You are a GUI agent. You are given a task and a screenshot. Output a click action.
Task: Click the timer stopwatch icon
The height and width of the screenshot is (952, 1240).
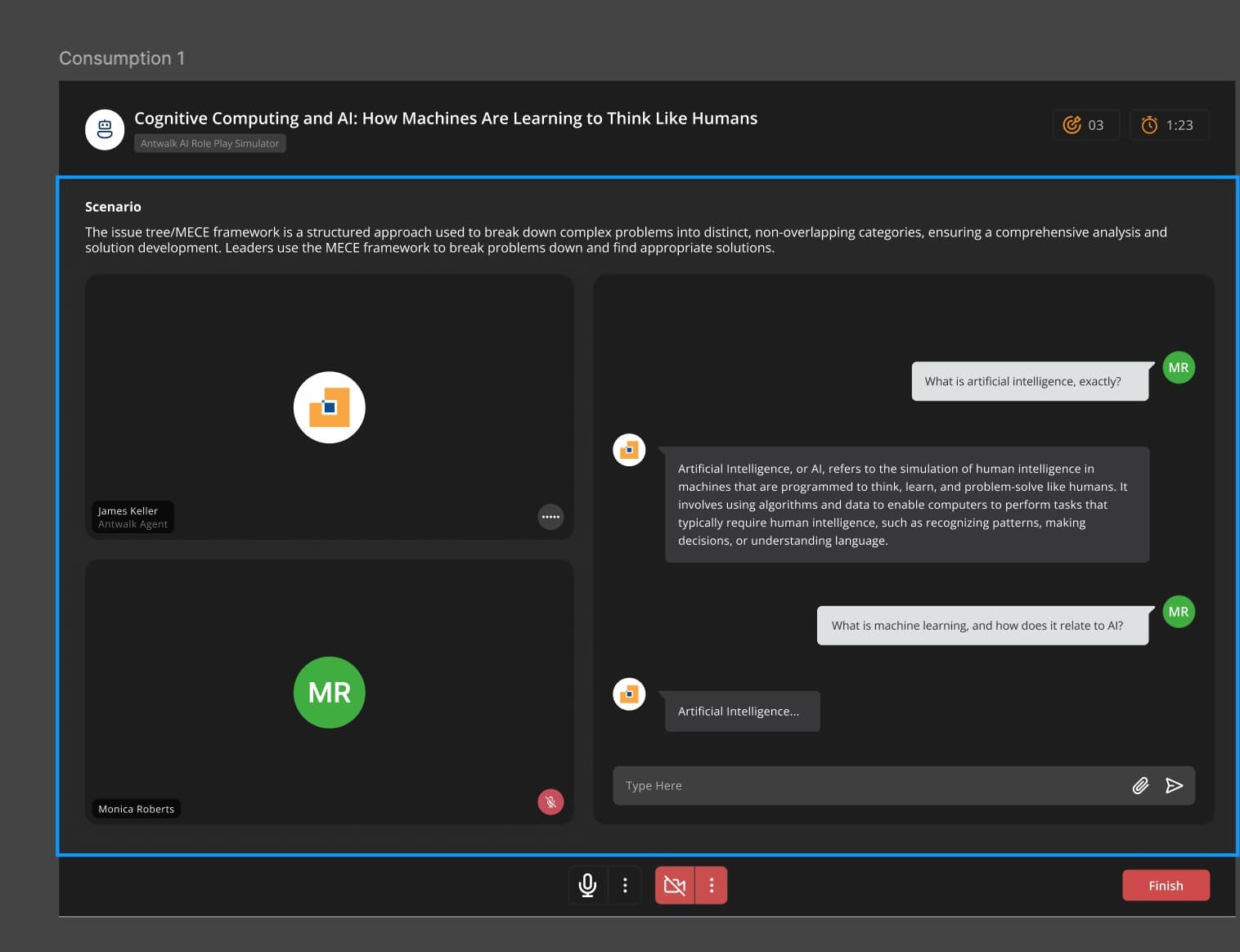tap(1149, 124)
